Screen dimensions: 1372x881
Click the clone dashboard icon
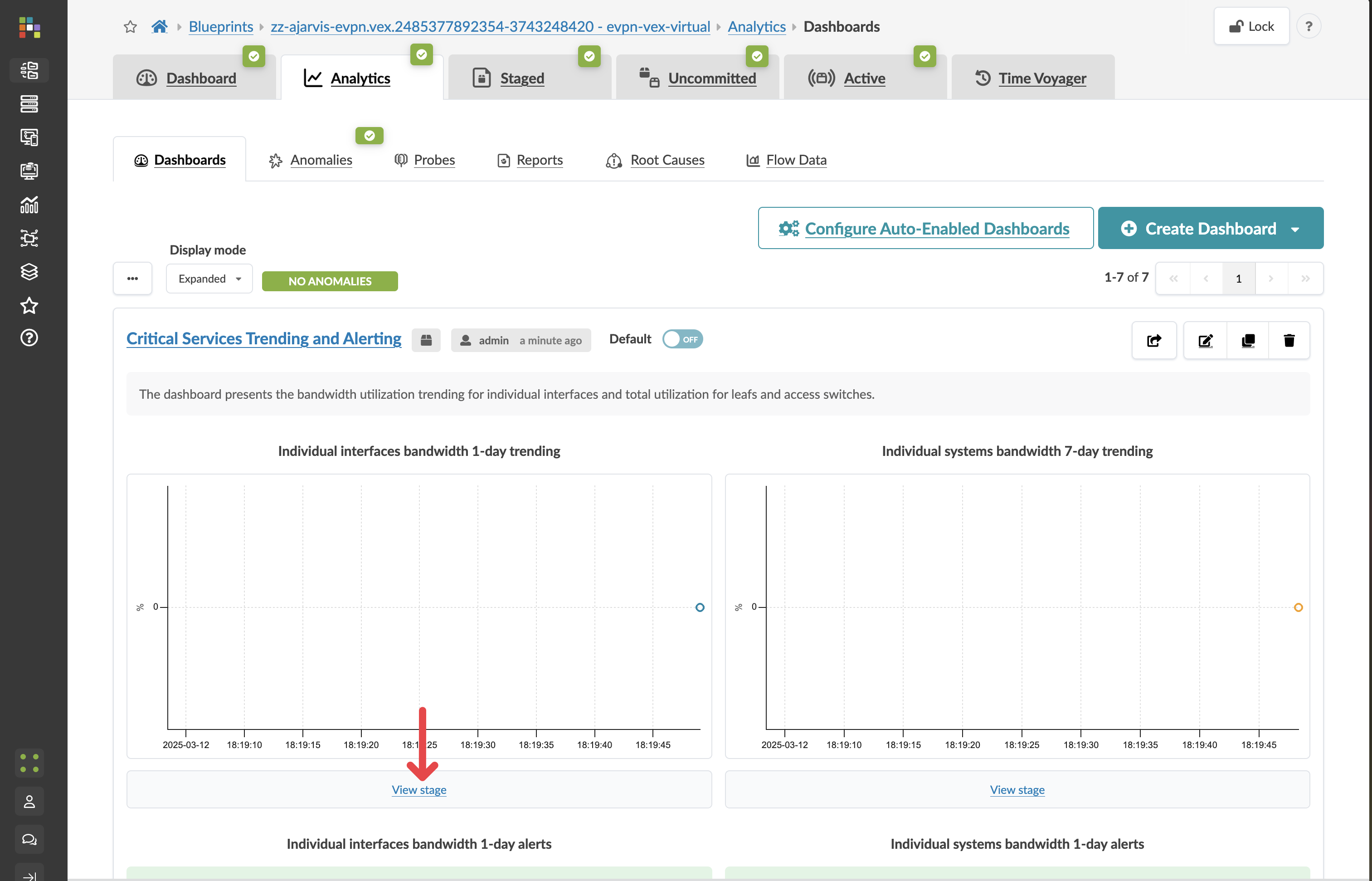point(1247,340)
